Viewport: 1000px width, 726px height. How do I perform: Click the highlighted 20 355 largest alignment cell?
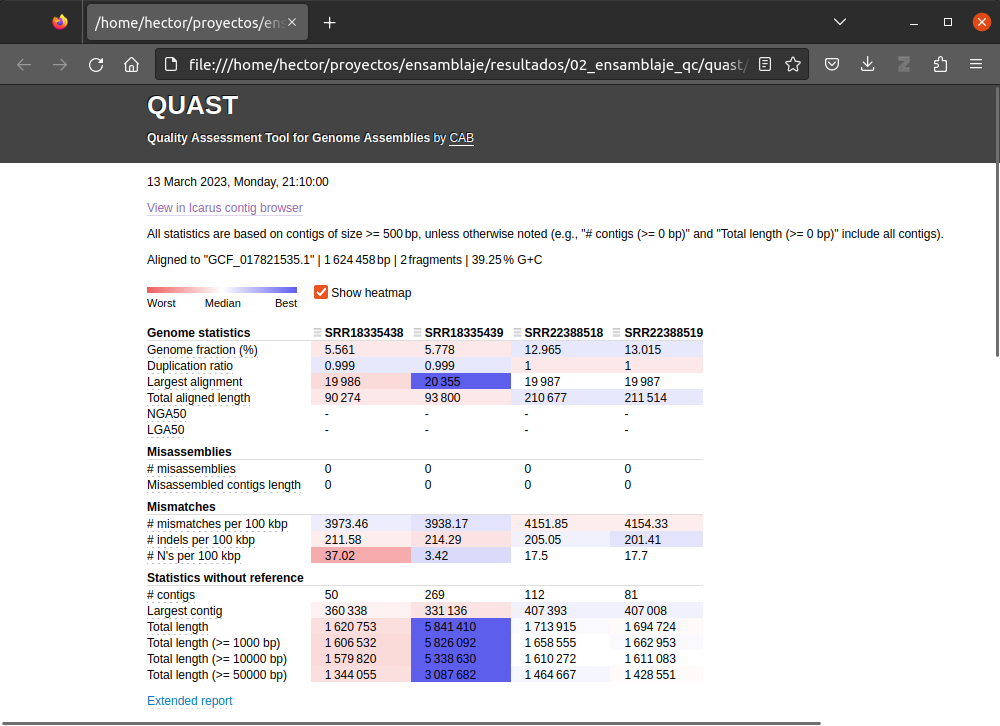pos(461,382)
